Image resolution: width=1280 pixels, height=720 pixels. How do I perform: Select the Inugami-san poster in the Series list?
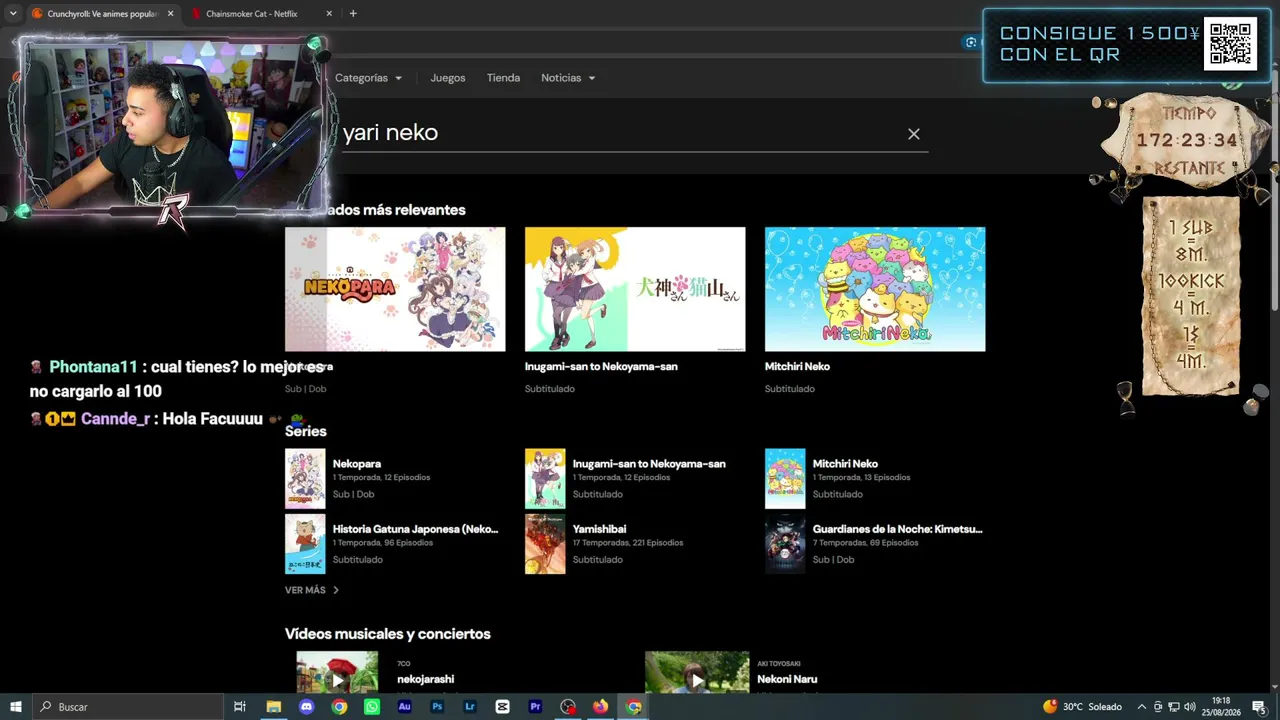(x=545, y=479)
